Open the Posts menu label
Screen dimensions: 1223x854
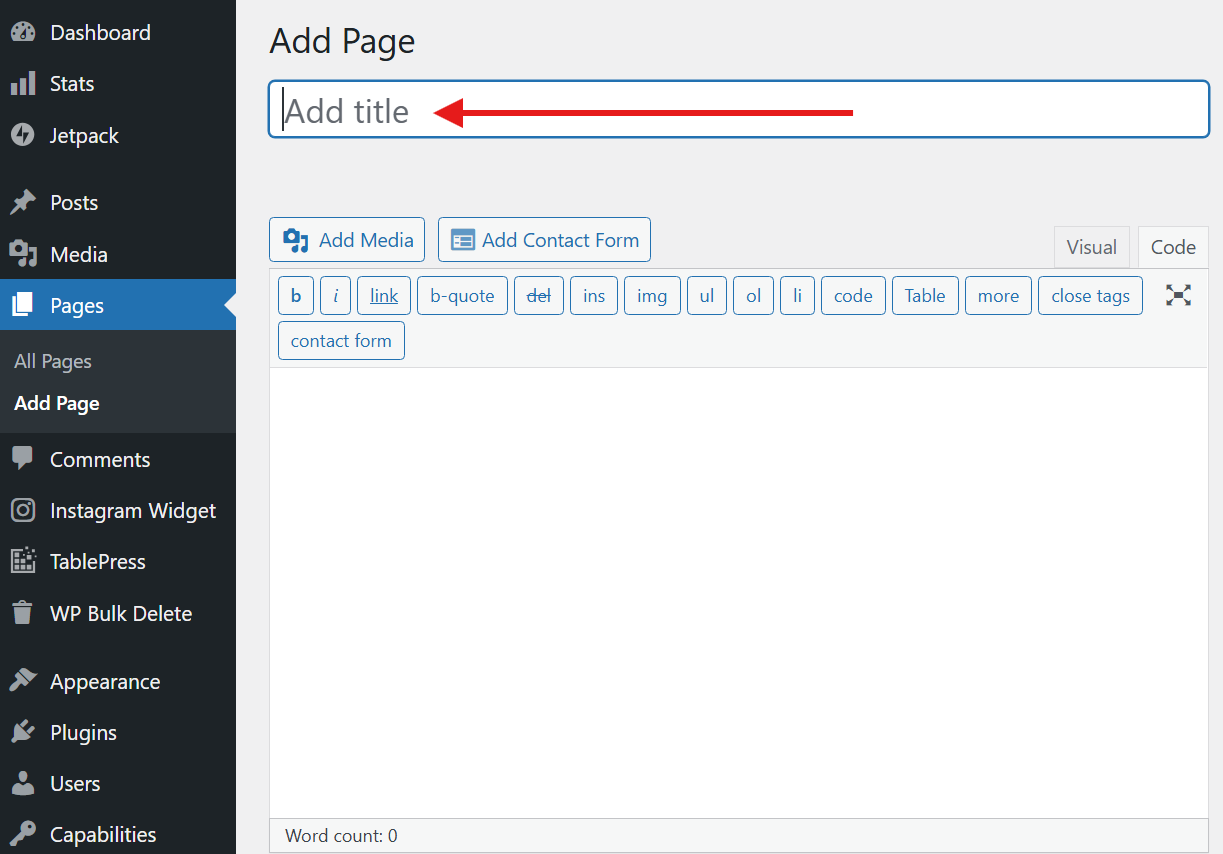coord(74,202)
